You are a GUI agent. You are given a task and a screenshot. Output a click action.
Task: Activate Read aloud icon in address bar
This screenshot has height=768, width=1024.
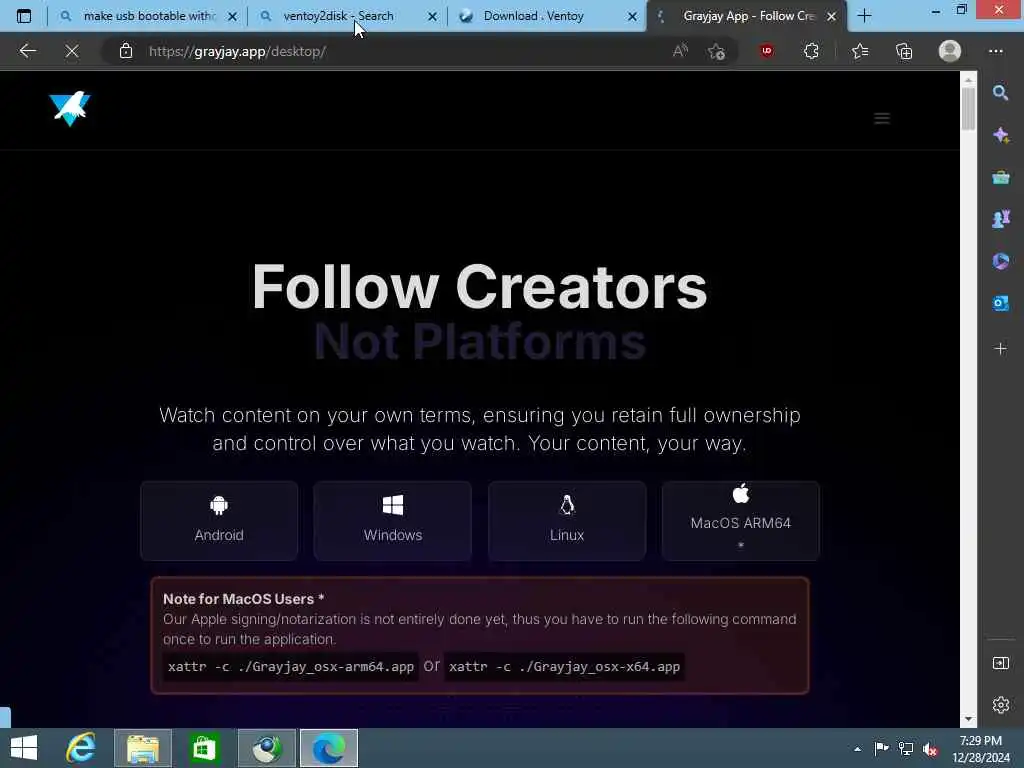point(680,51)
